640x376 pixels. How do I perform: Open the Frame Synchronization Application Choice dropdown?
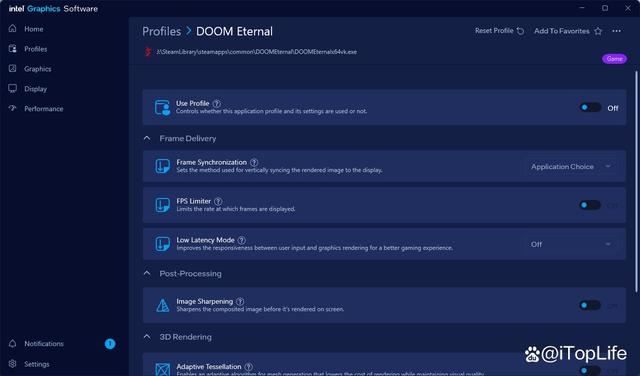click(571, 167)
